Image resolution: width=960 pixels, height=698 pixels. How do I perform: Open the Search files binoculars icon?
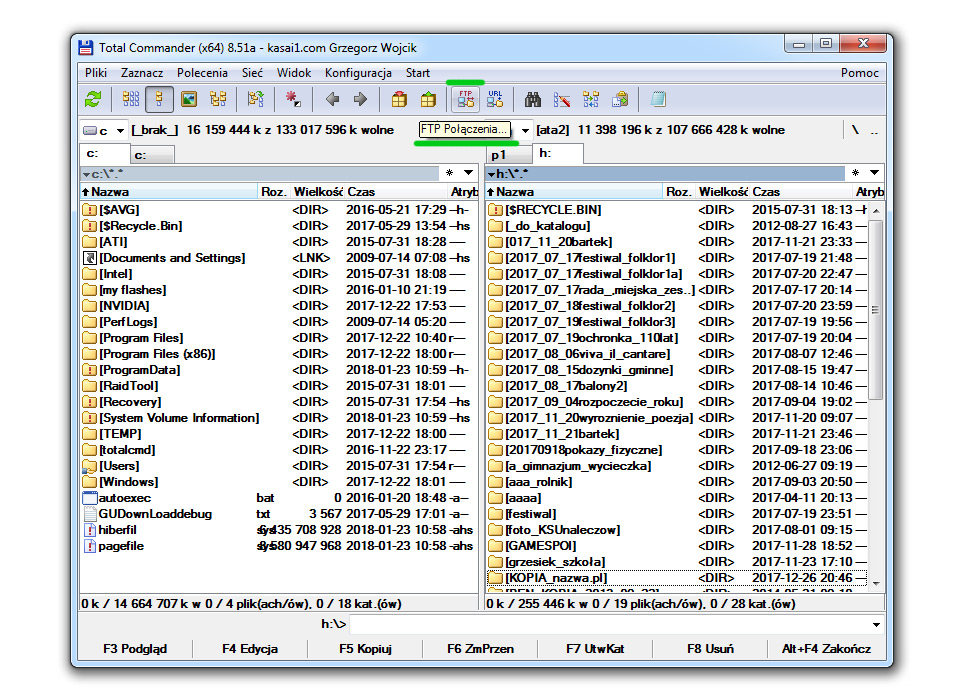(533, 99)
